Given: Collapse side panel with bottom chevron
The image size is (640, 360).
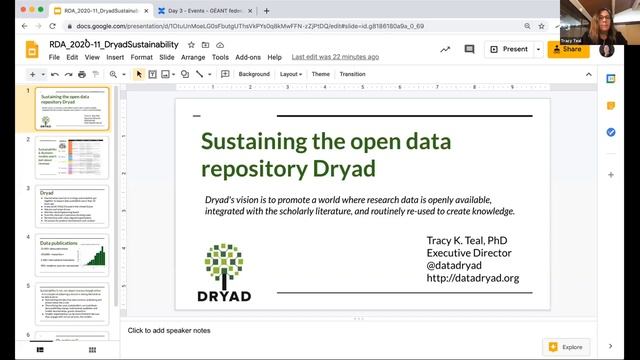Looking at the screenshot, I should (x=611, y=346).
